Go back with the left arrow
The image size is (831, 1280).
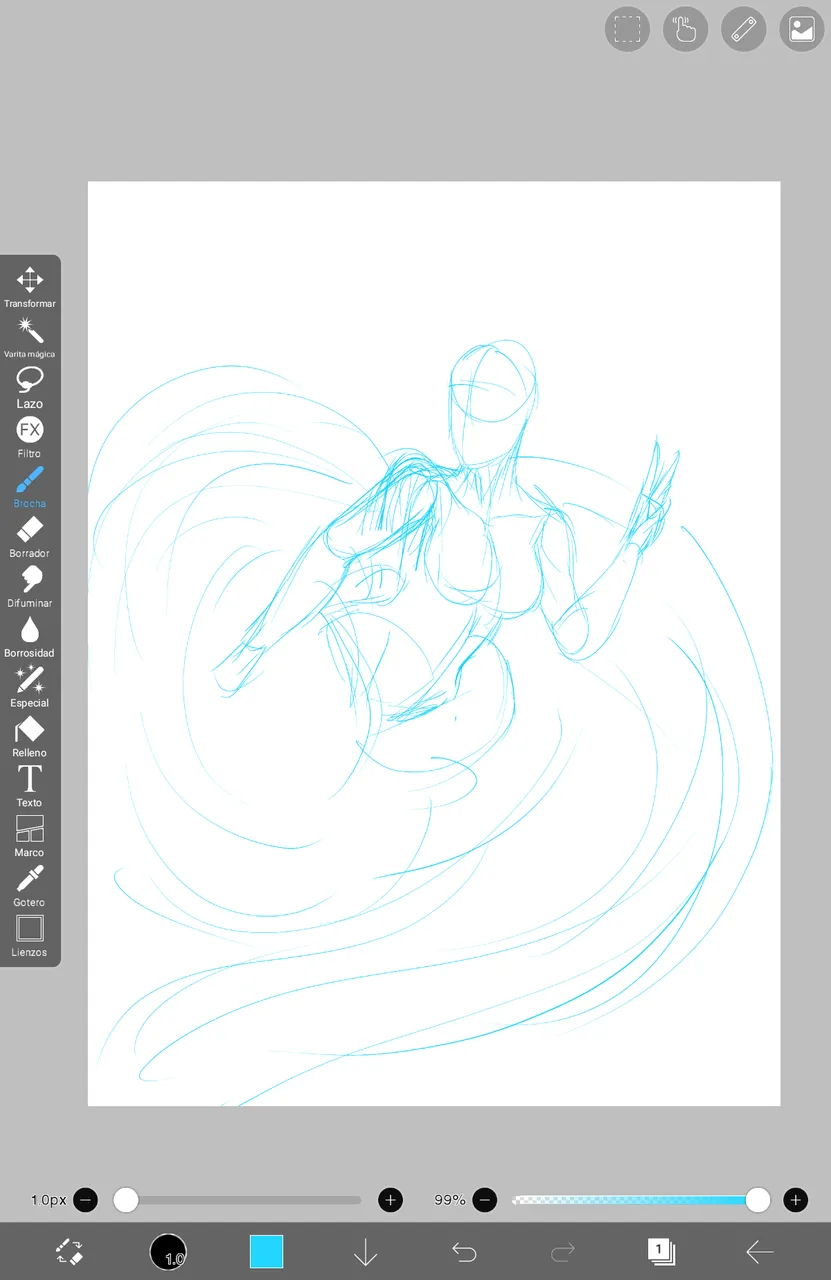pyautogui.click(x=760, y=1251)
